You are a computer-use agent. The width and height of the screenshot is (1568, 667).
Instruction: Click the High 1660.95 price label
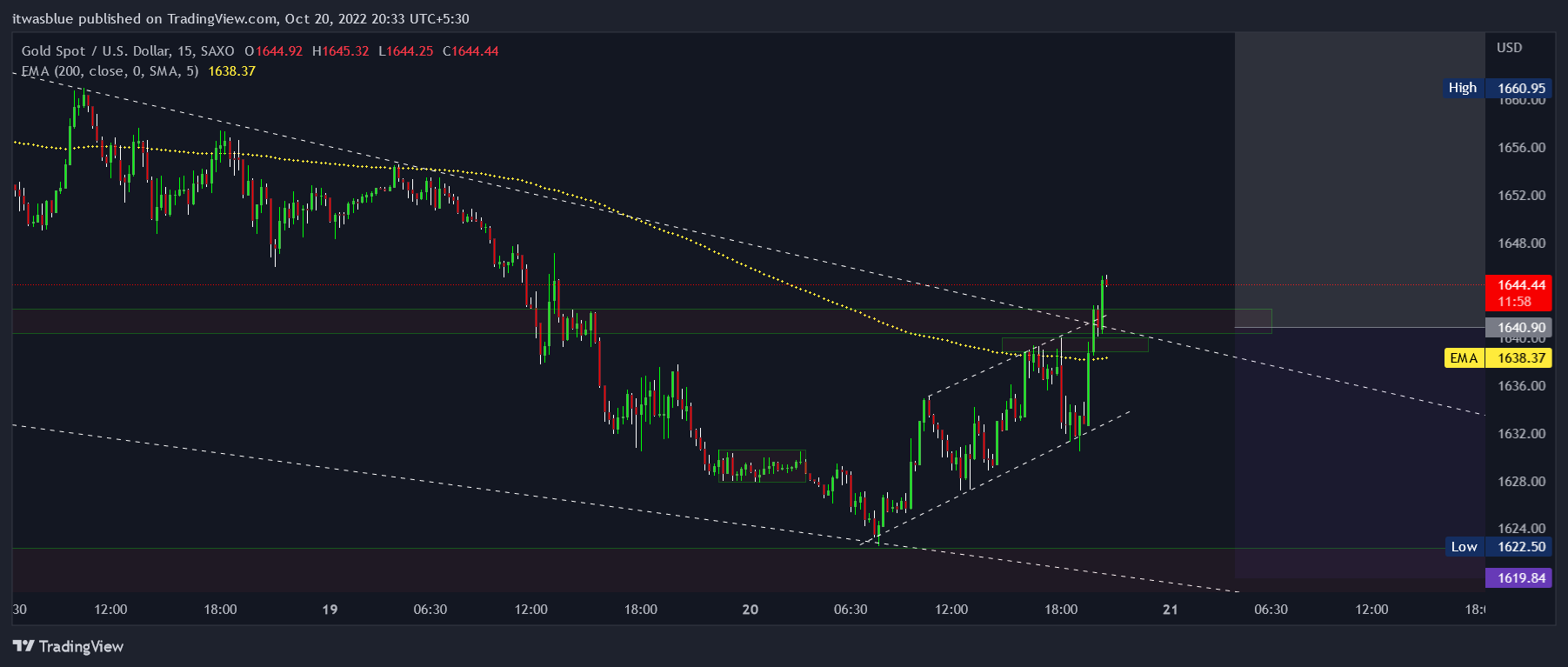click(1497, 88)
